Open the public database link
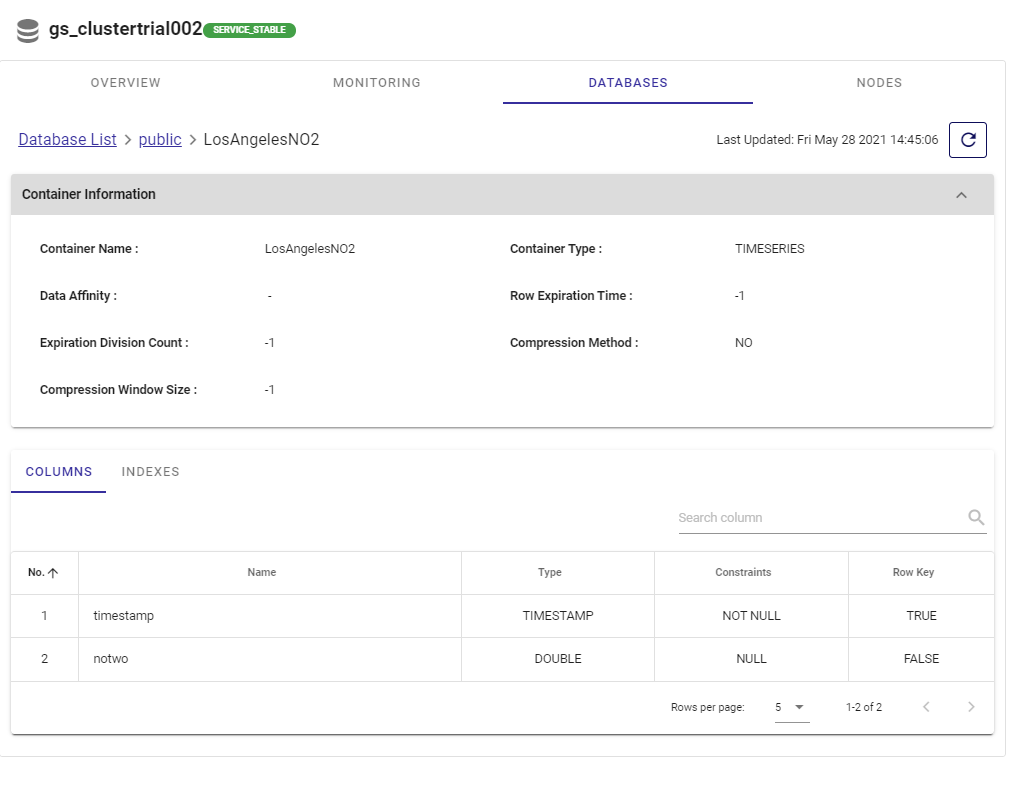 coord(160,140)
